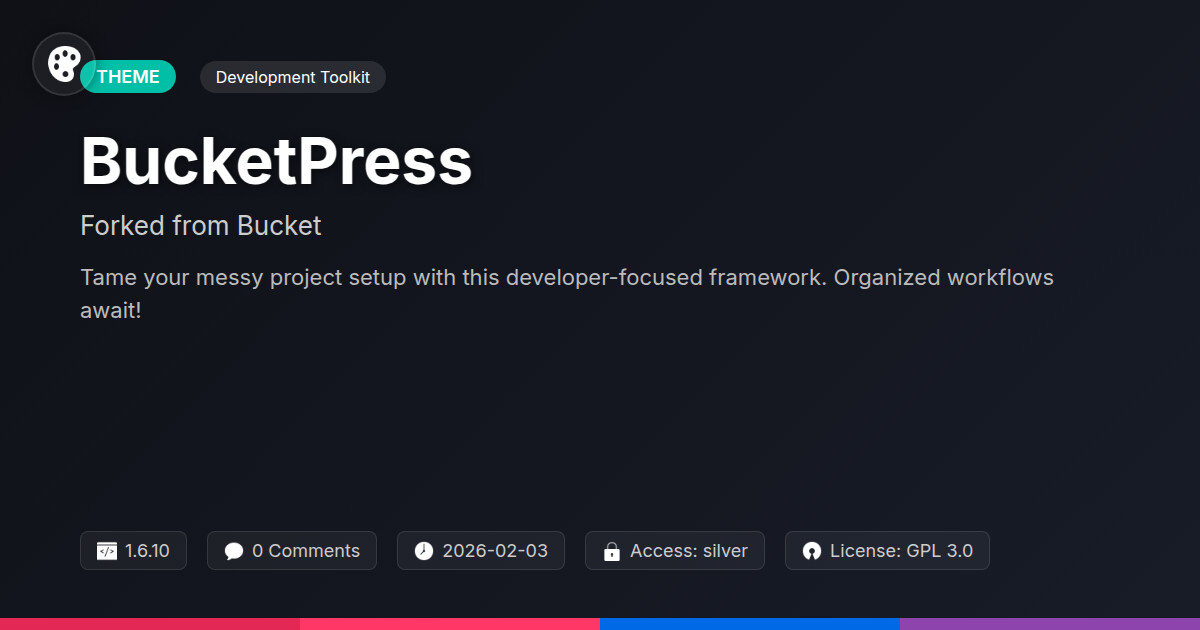Image resolution: width=1200 pixels, height=630 pixels.
Task: Click the crimson red bottom bar segment
Action: [x=150, y=623]
